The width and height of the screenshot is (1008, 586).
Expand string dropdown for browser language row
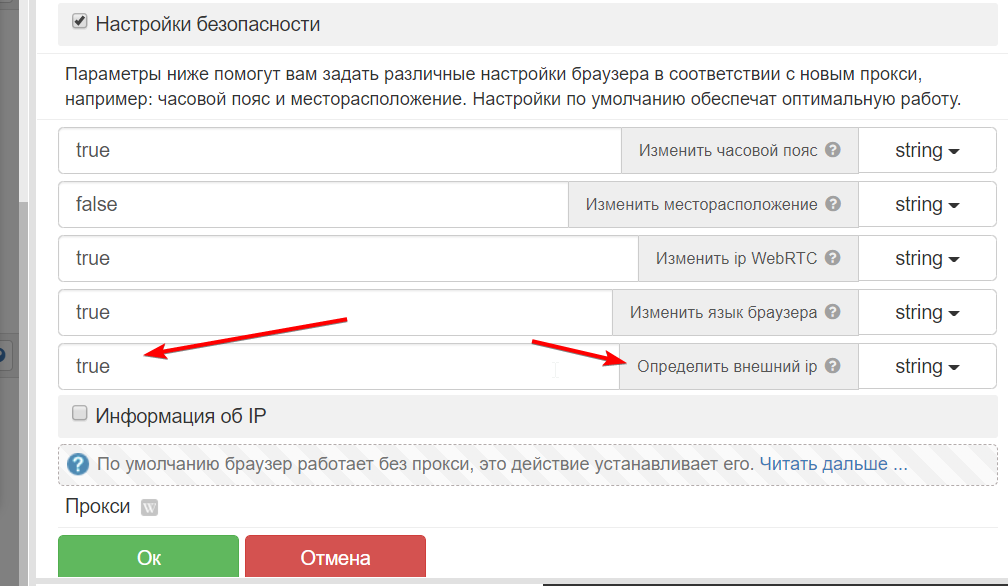927,313
